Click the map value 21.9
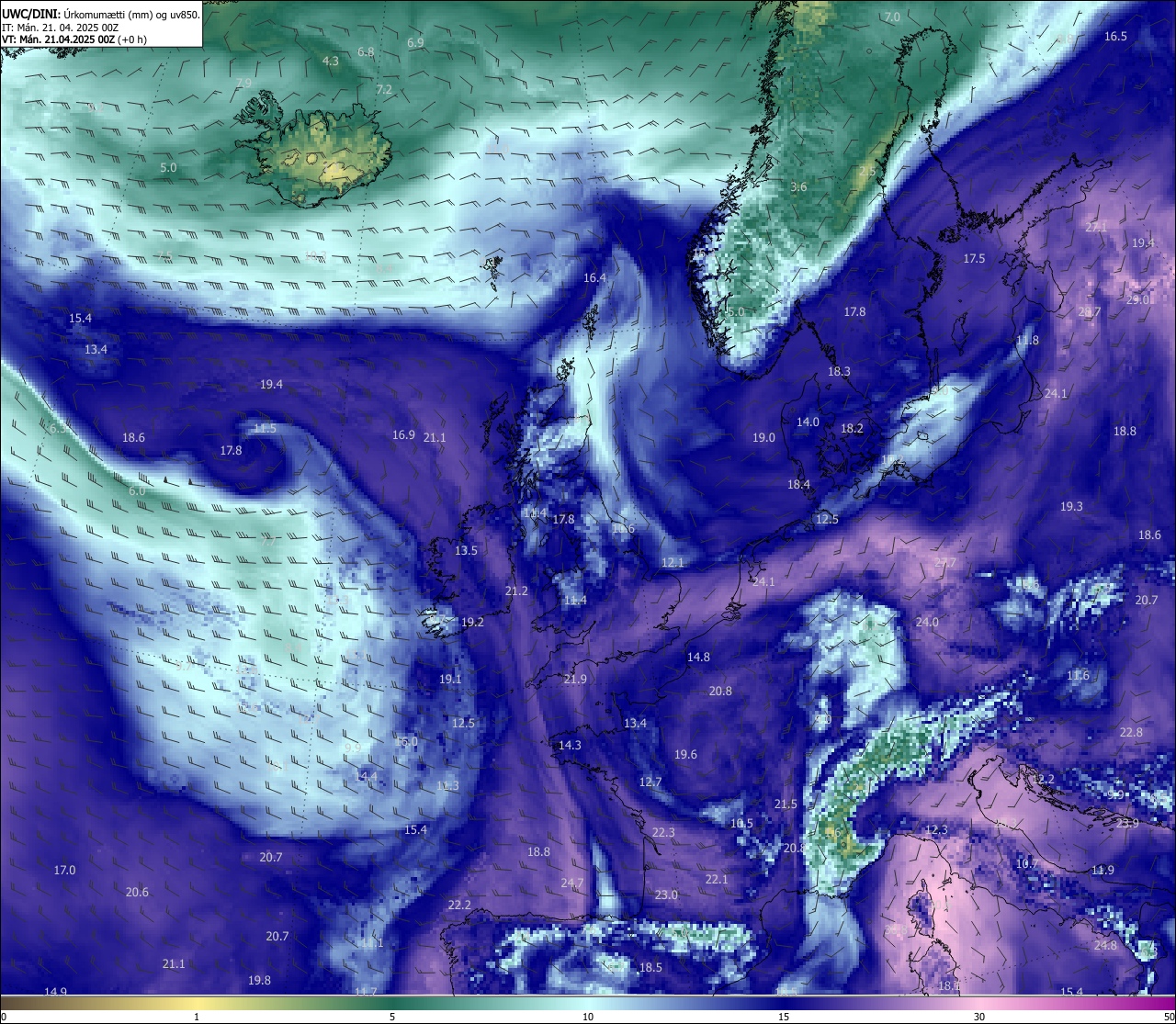This screenshot has width=1176, height=1024. click(575, 679)
